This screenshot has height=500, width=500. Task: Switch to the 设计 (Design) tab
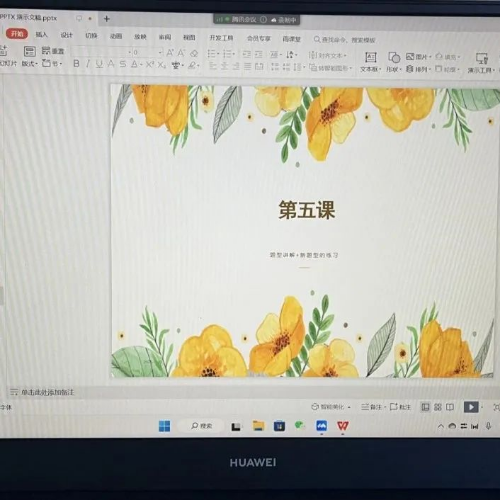[66, 35]
